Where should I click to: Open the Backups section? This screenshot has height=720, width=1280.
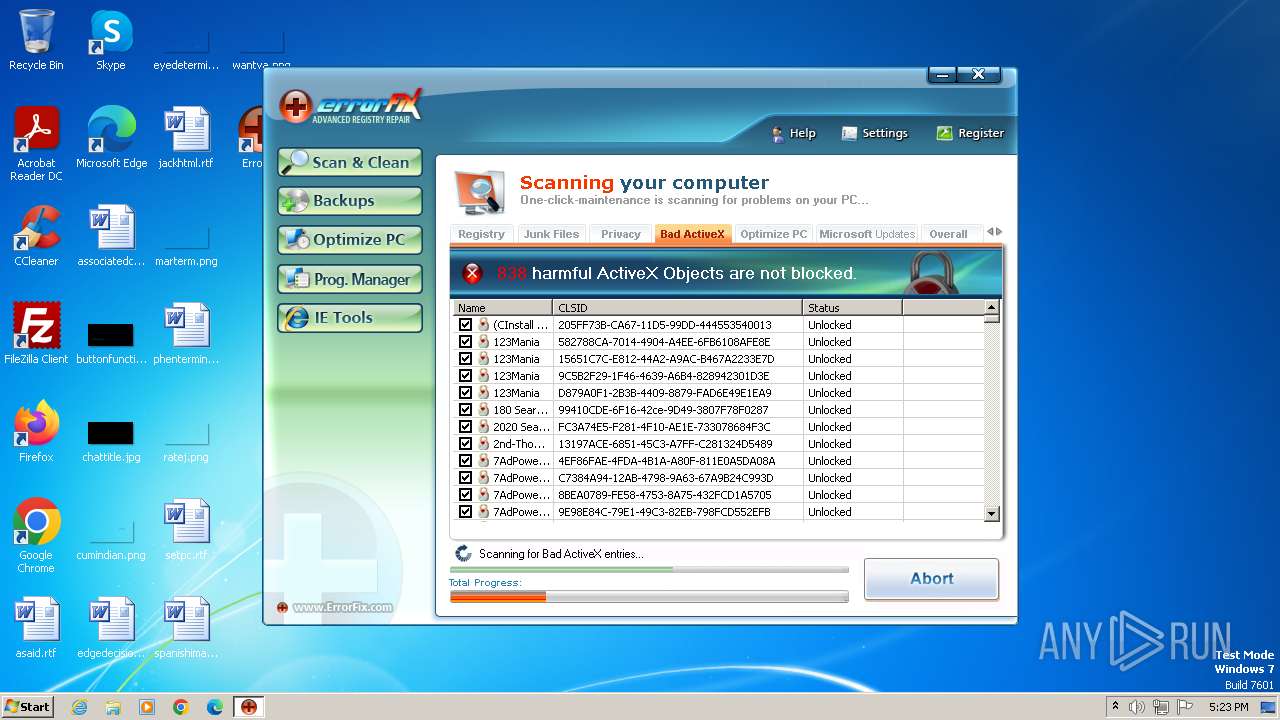(x=350, y=200)
